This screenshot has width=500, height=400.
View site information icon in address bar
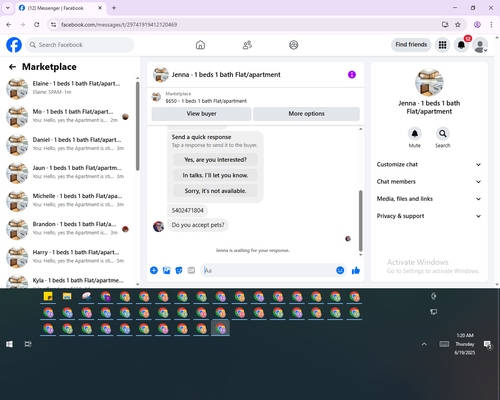53,24
